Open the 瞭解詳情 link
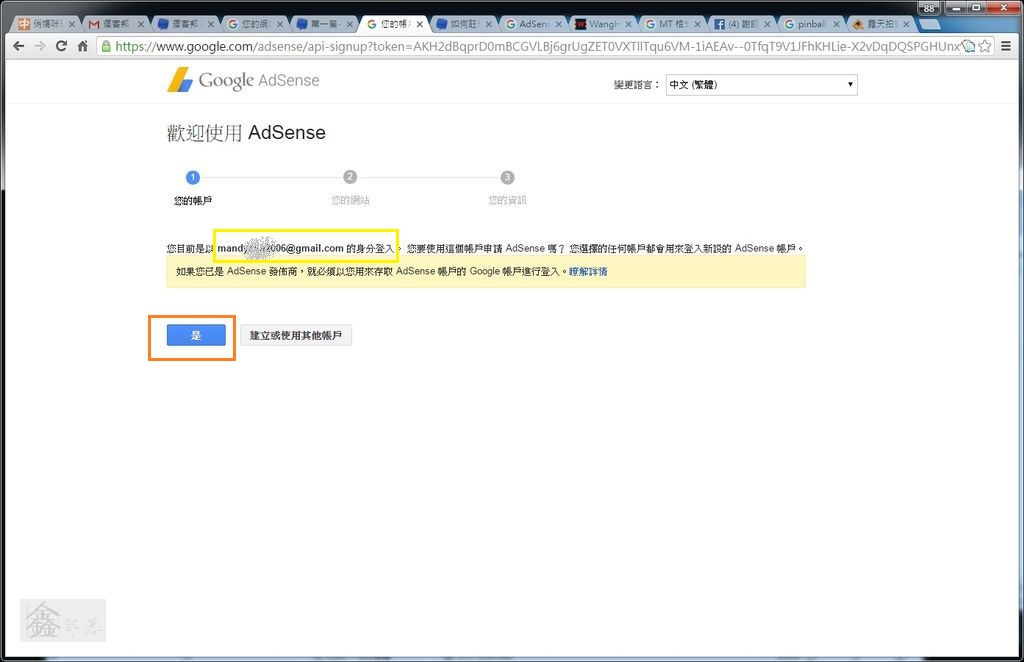This screenshot has width=1024, height=662. tap(588, 272)
